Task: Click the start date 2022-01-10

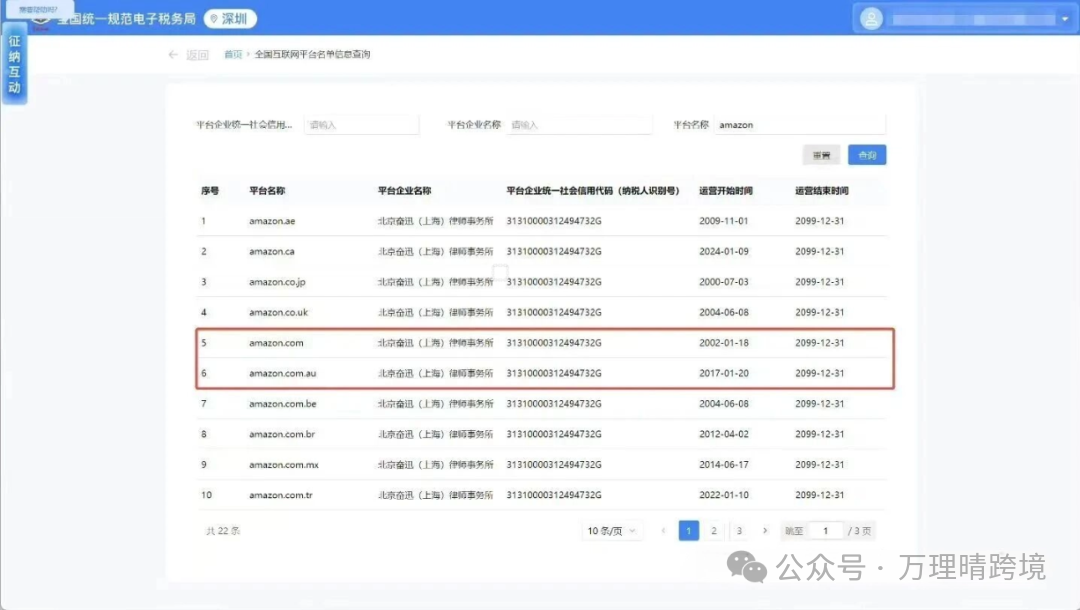Action: click(723, 495)
